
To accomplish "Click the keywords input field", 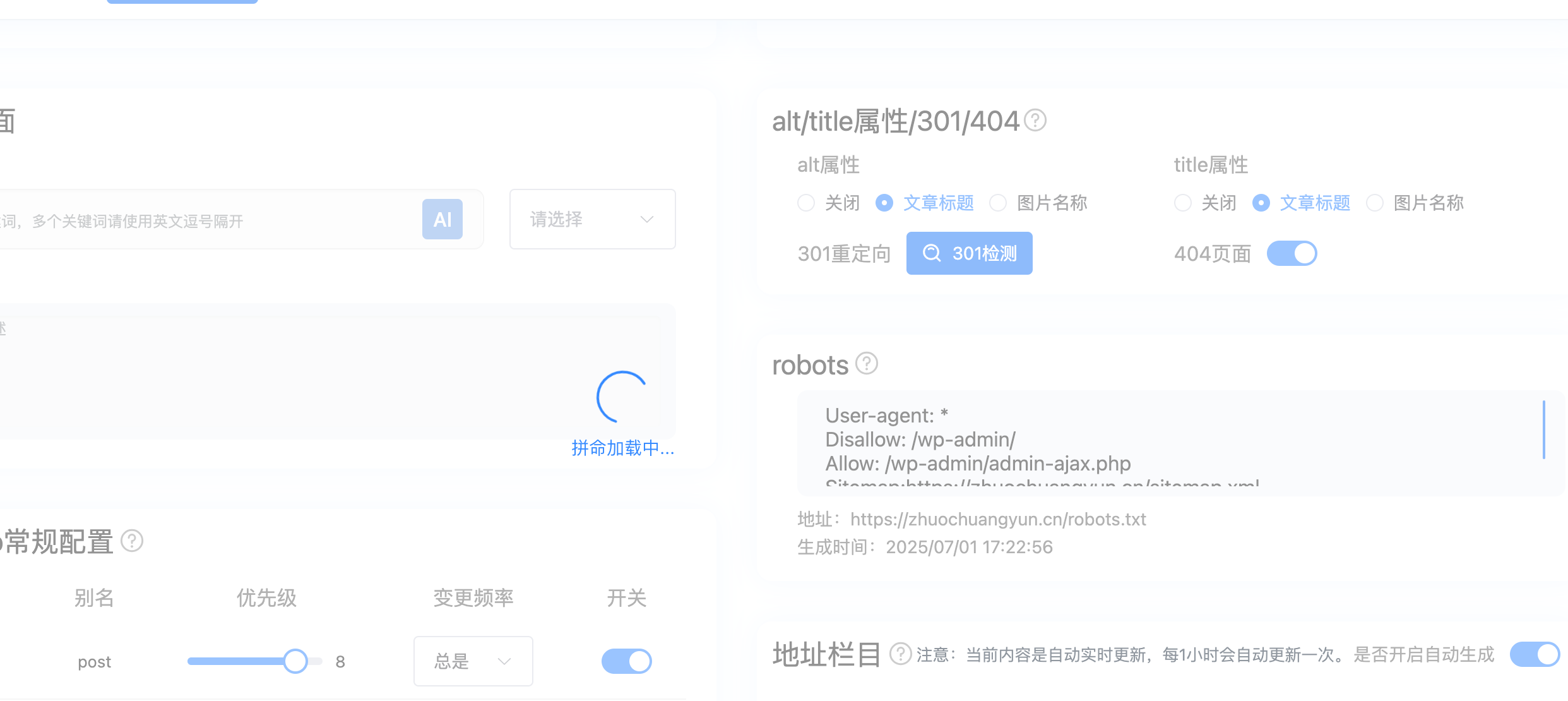I will coord(242,219).
